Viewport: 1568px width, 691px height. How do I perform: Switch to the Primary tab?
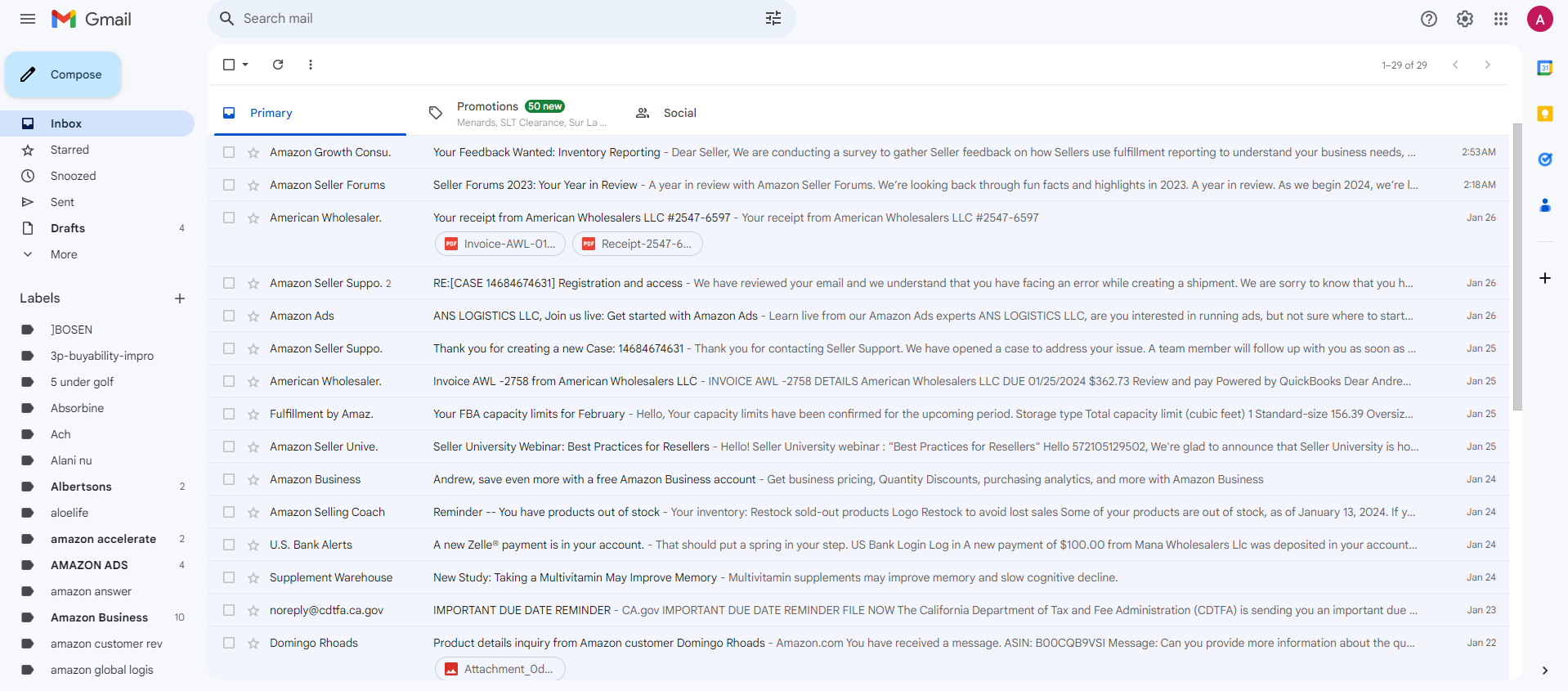(310, 113)
